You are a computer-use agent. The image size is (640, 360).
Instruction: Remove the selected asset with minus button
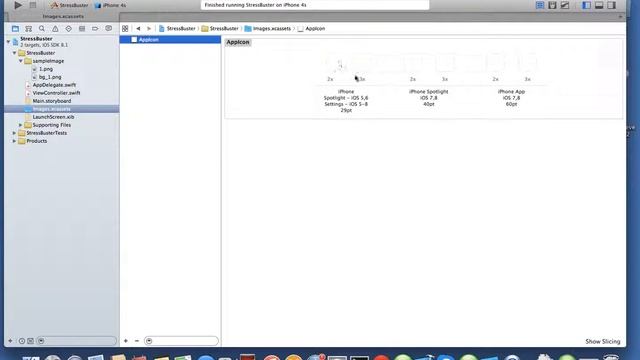(x=137, y=341)
